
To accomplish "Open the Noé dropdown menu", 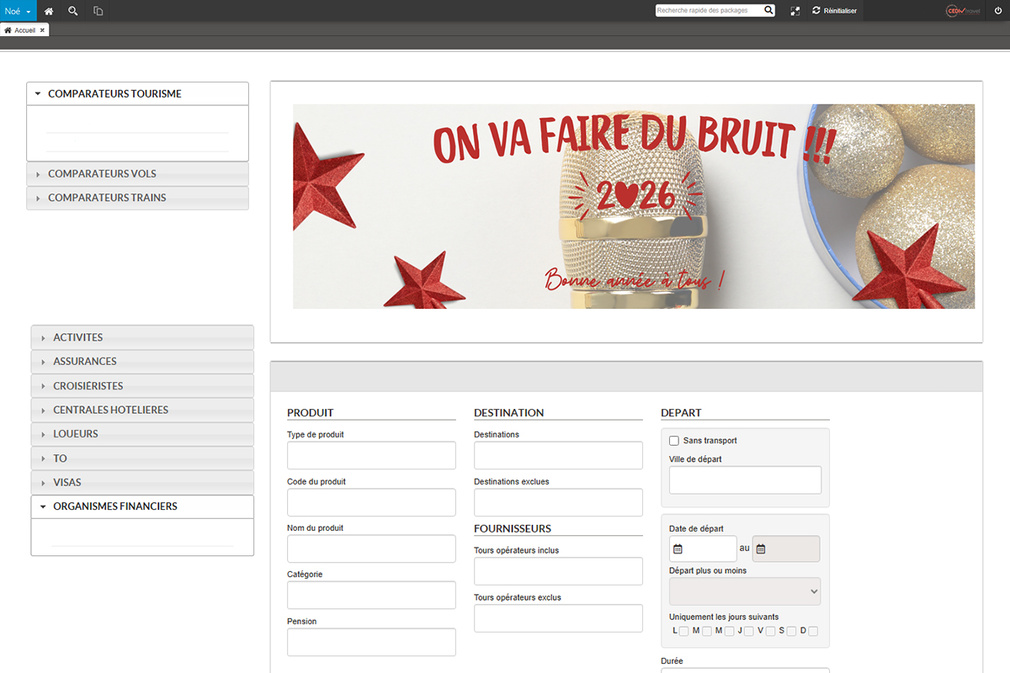I will coord(18,11).
